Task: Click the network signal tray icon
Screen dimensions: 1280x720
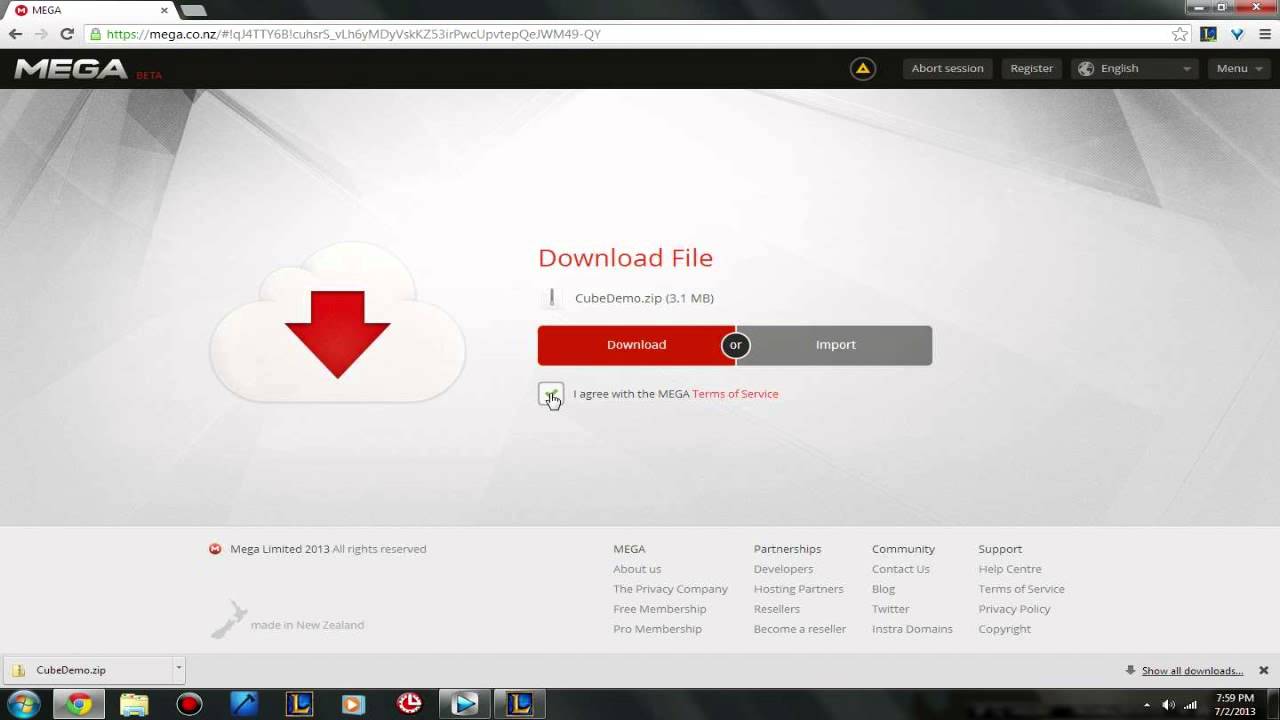Action: pyautogui.click(x=1190, y=705)
